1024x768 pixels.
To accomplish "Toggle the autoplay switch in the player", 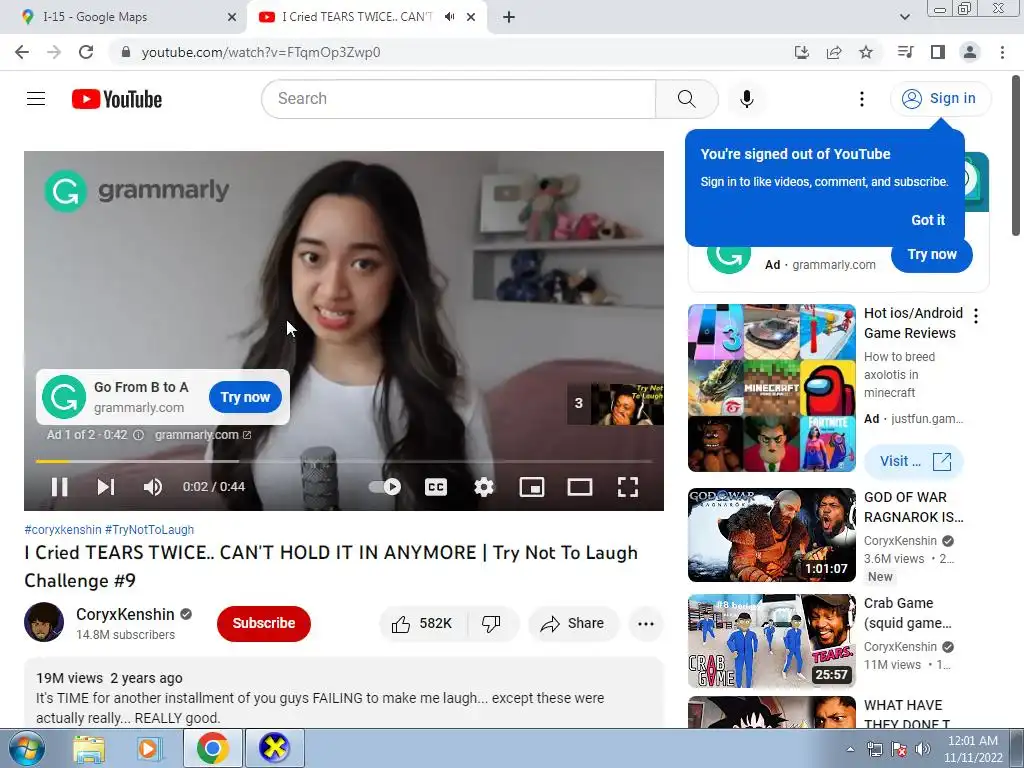I will (x=385, y=487).
